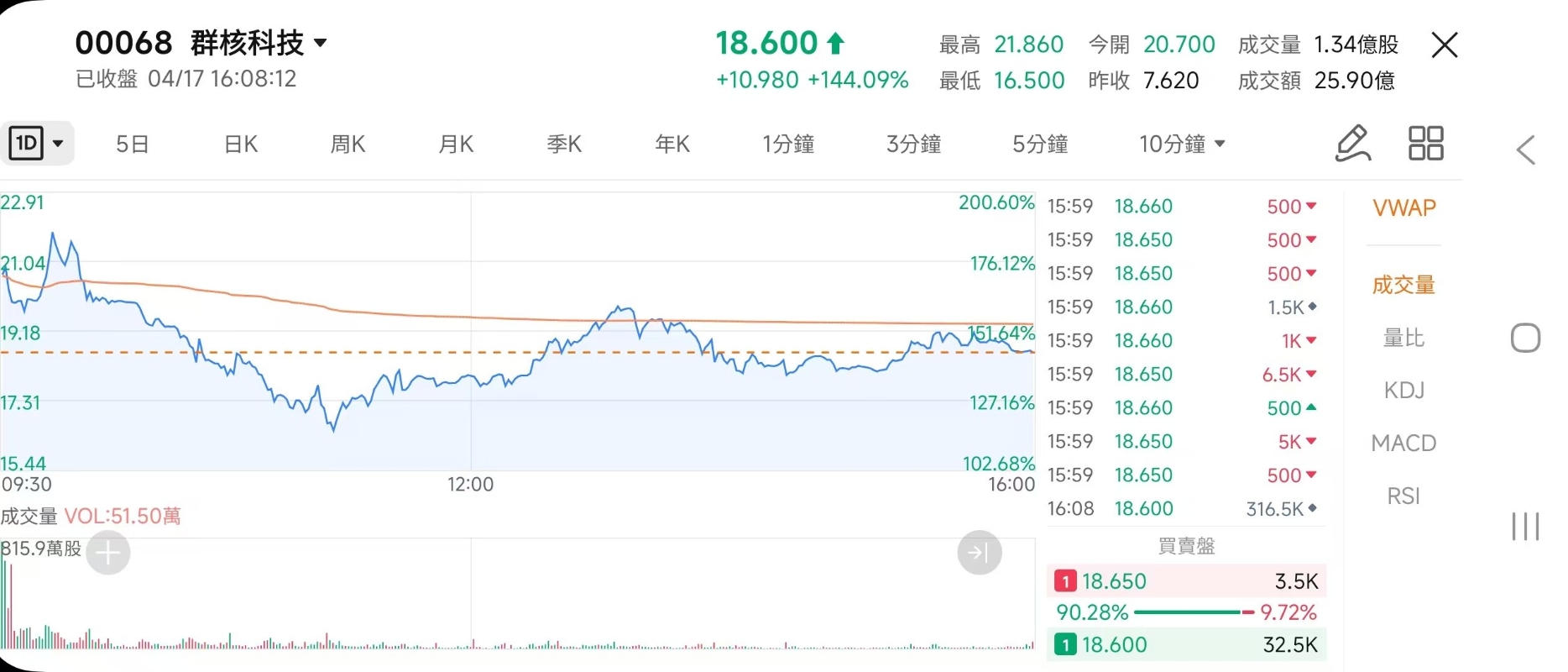Close the stock chart view
1568x672 pixels.
tap(1444, 45)
